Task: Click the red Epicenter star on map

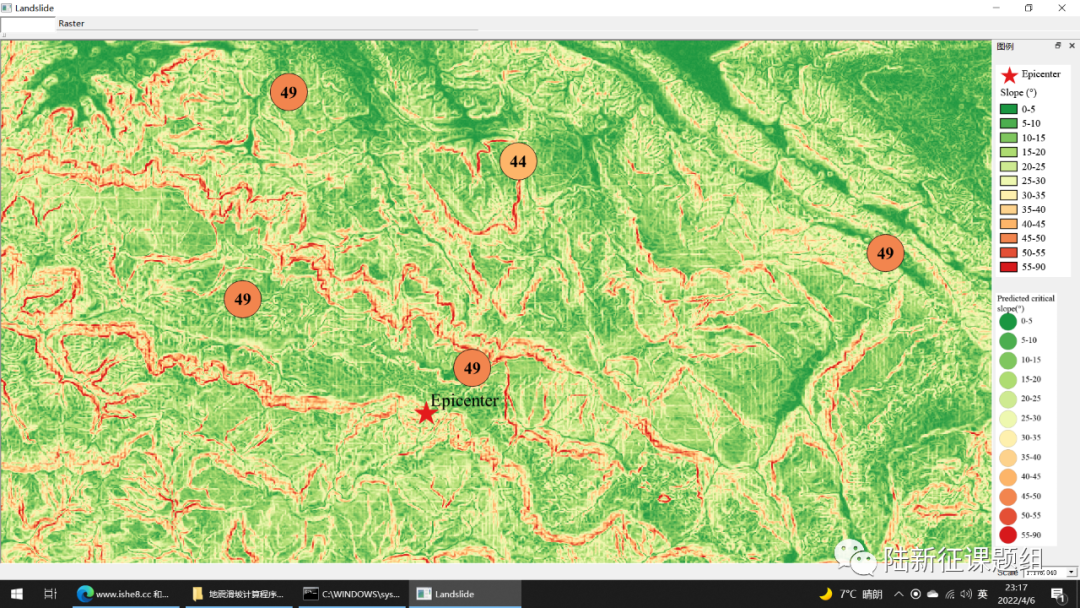Action: pyautogui.click(x=426, y=412)
